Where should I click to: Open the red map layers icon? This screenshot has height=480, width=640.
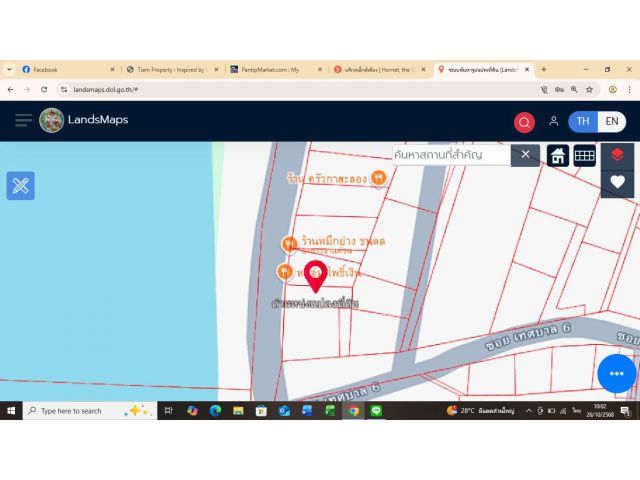617,154
